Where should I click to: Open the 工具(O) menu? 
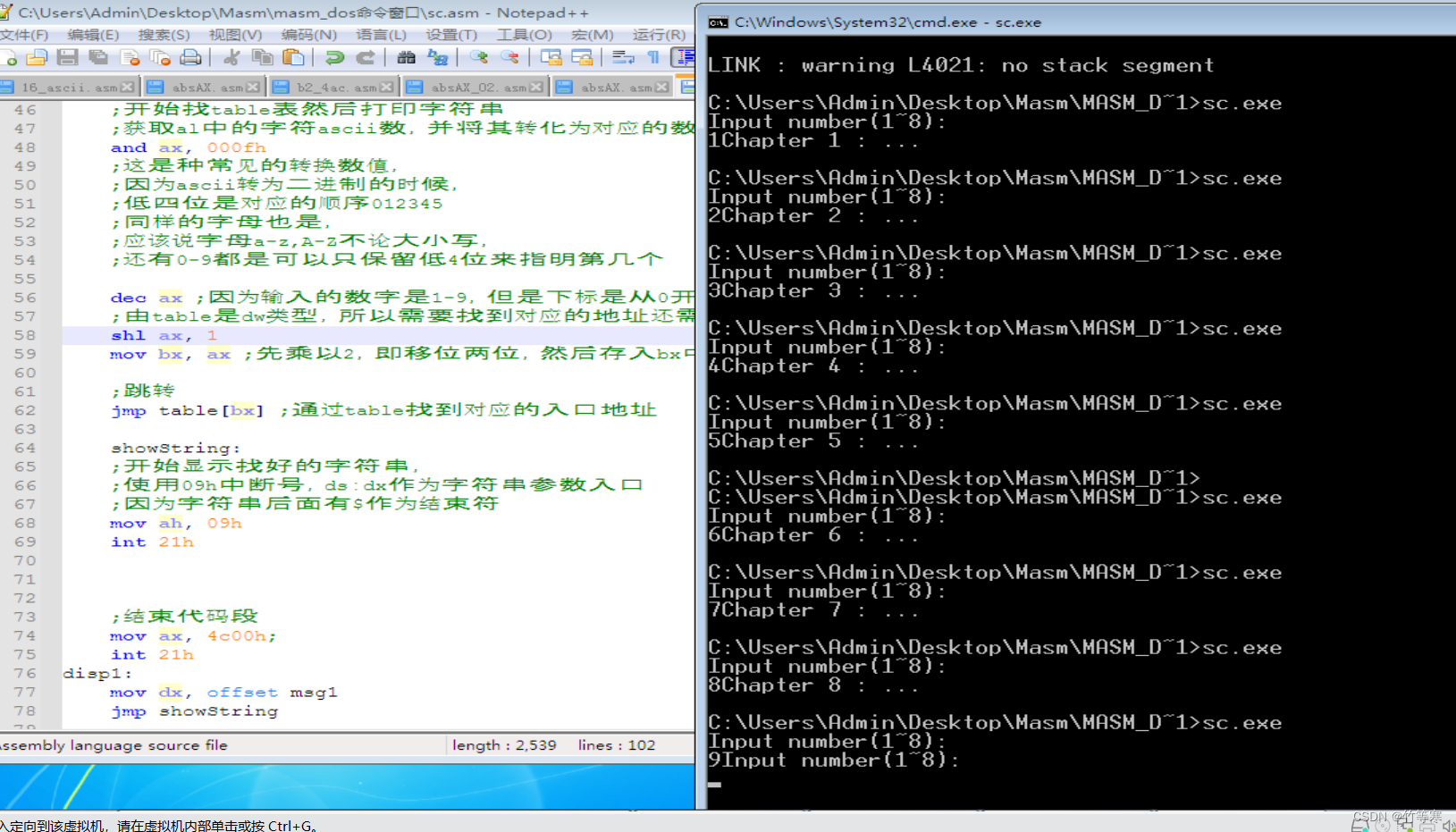coord(524,34)
